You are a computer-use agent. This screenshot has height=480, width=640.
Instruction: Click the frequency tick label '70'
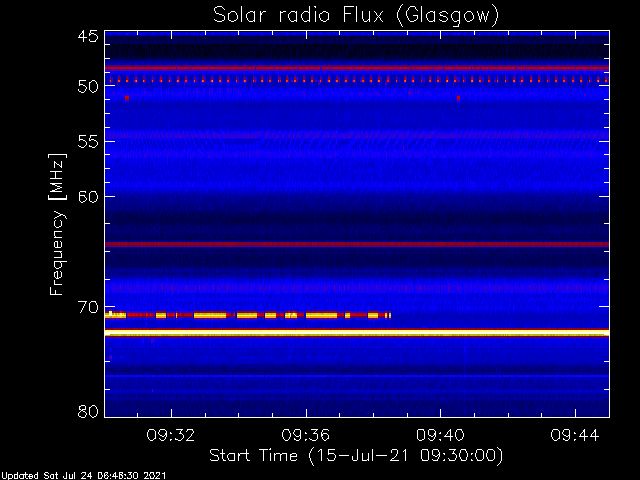pos(88,307)
